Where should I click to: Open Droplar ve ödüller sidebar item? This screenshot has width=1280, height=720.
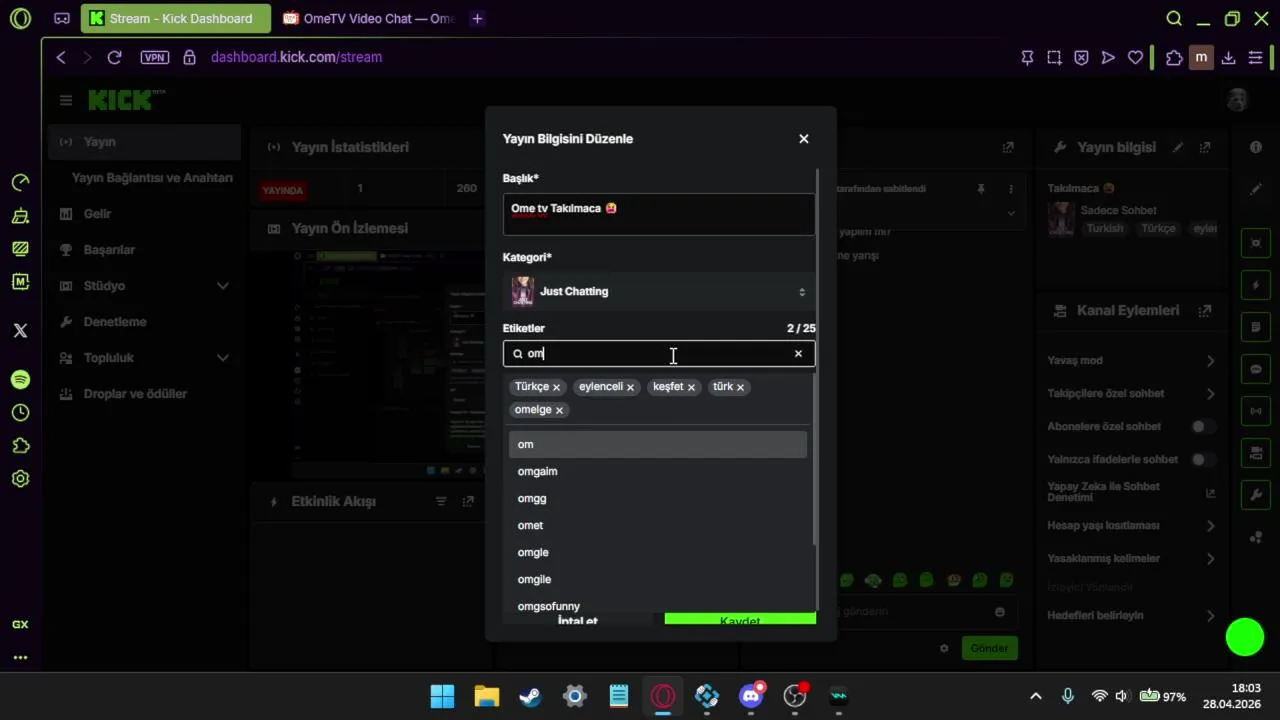click(x=144, y=394)
